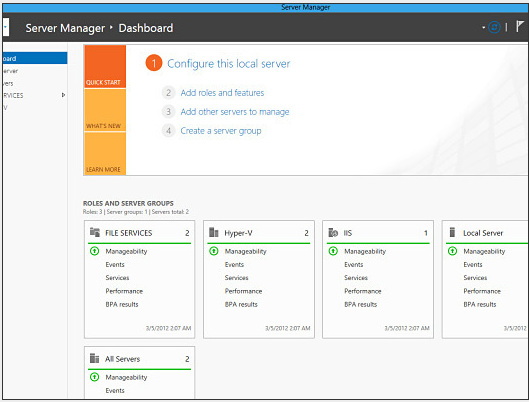Open Manageability in IIS tile
The height and width of the screenshot is (402, 529).
pyautogui.click(x=365, y=251)
